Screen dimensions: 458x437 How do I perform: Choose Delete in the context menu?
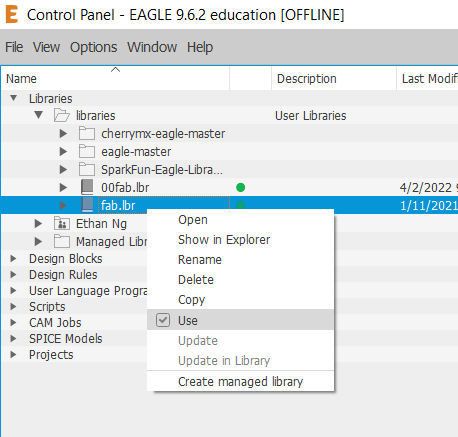coord(240,280)
